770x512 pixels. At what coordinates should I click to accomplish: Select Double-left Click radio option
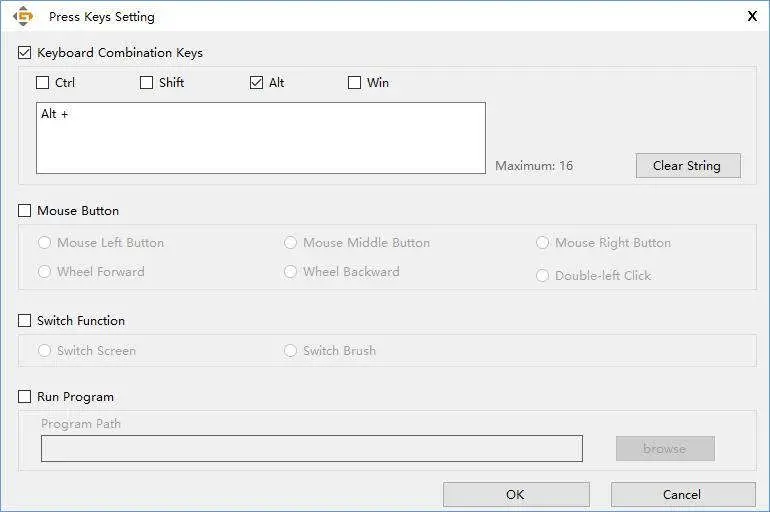coord(543,276)
